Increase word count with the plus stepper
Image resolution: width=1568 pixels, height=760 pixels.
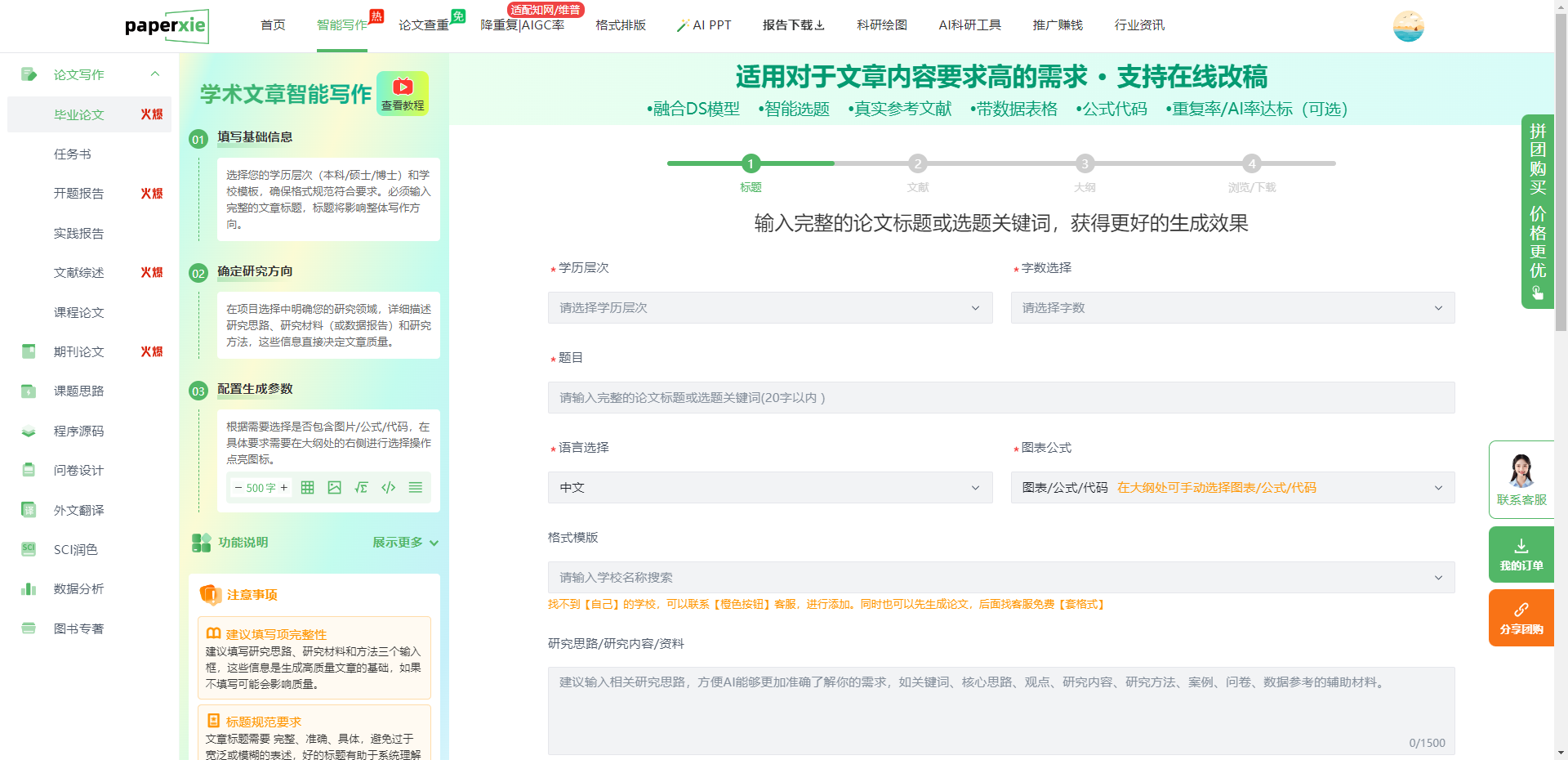tap(284, 488)
